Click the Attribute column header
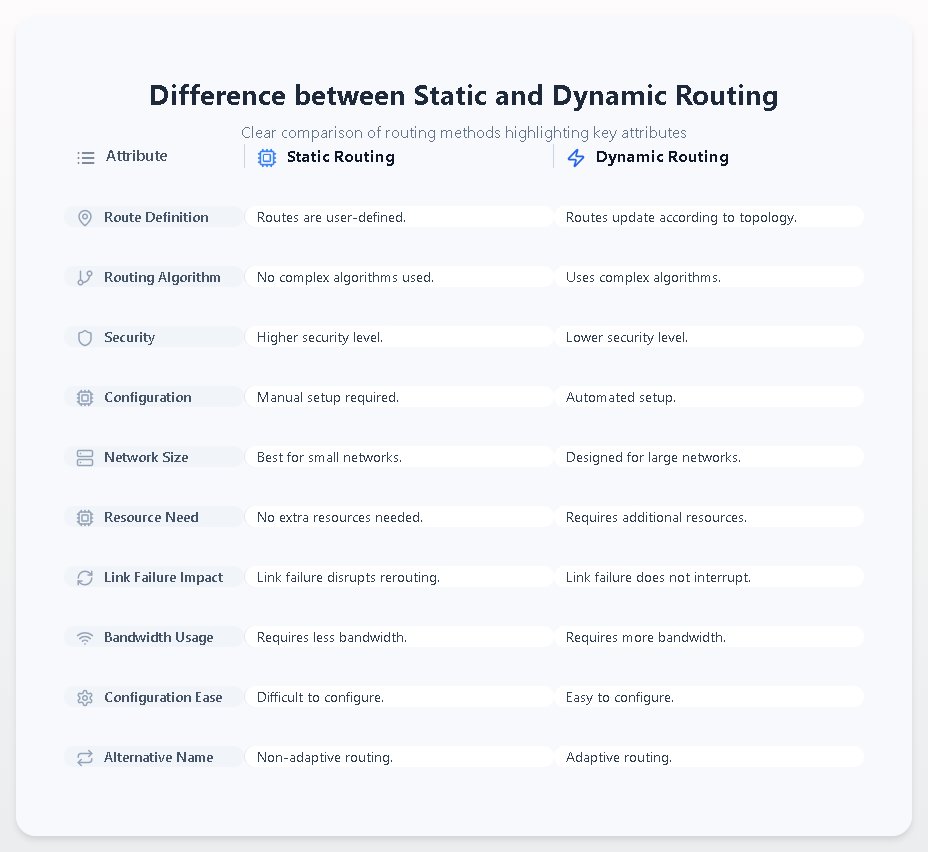This screenshot has height=852, width=928. pyautogui.click(x=137, y=156)
